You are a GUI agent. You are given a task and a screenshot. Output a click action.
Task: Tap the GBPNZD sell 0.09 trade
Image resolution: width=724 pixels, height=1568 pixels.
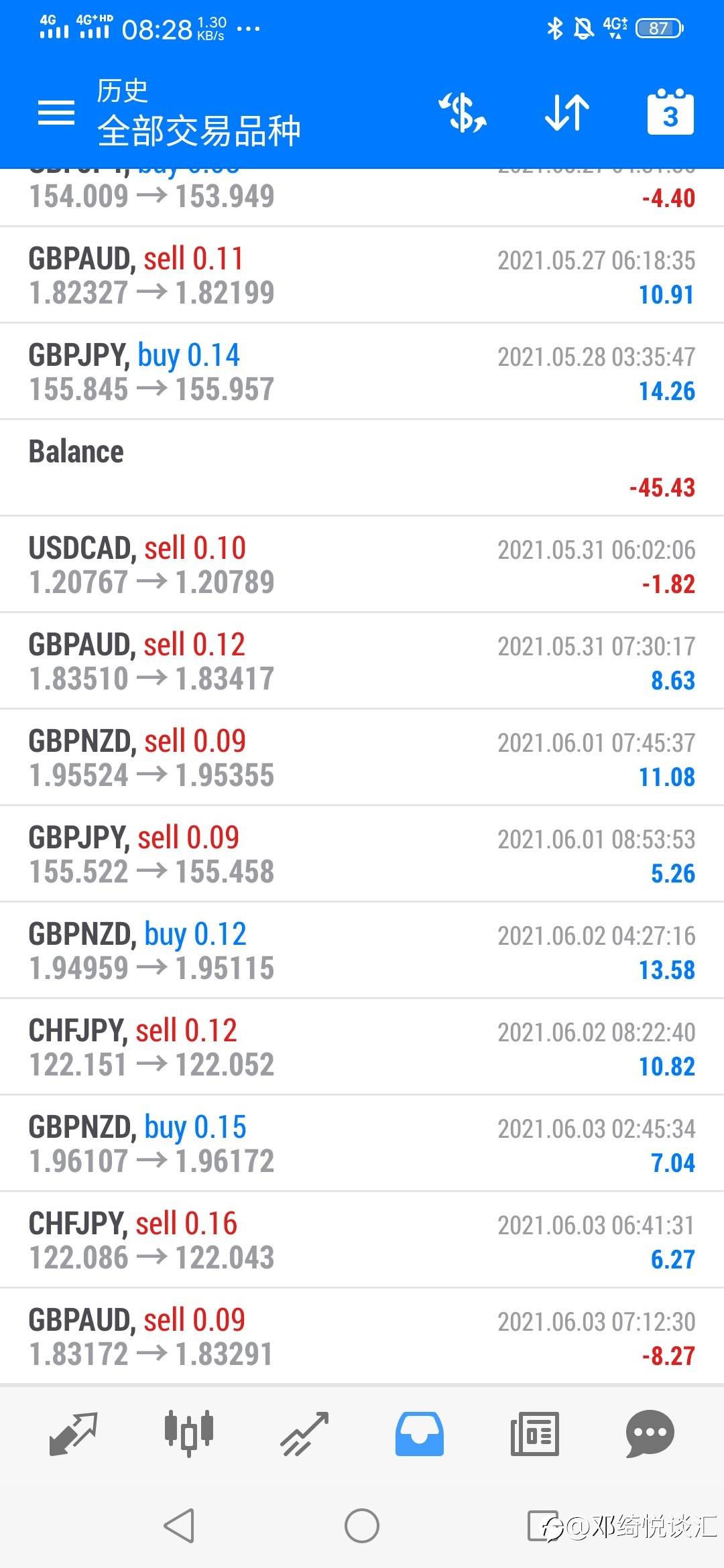point(362,758)
